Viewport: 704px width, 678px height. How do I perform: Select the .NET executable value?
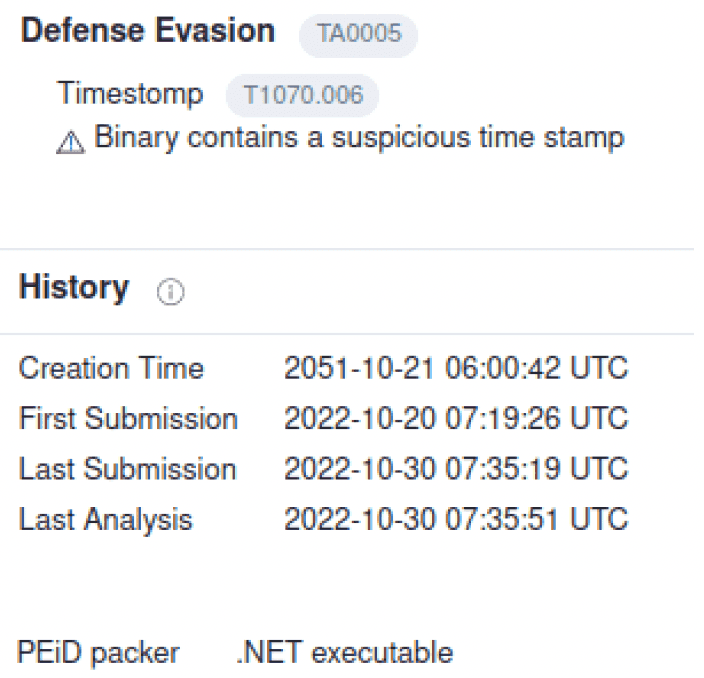point(342,653)
